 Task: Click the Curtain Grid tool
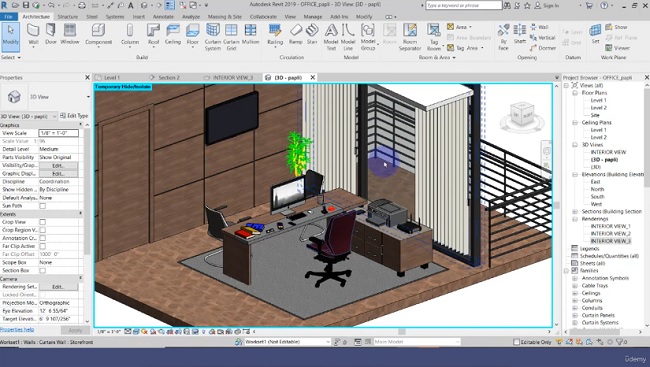[x=231, y=37]
